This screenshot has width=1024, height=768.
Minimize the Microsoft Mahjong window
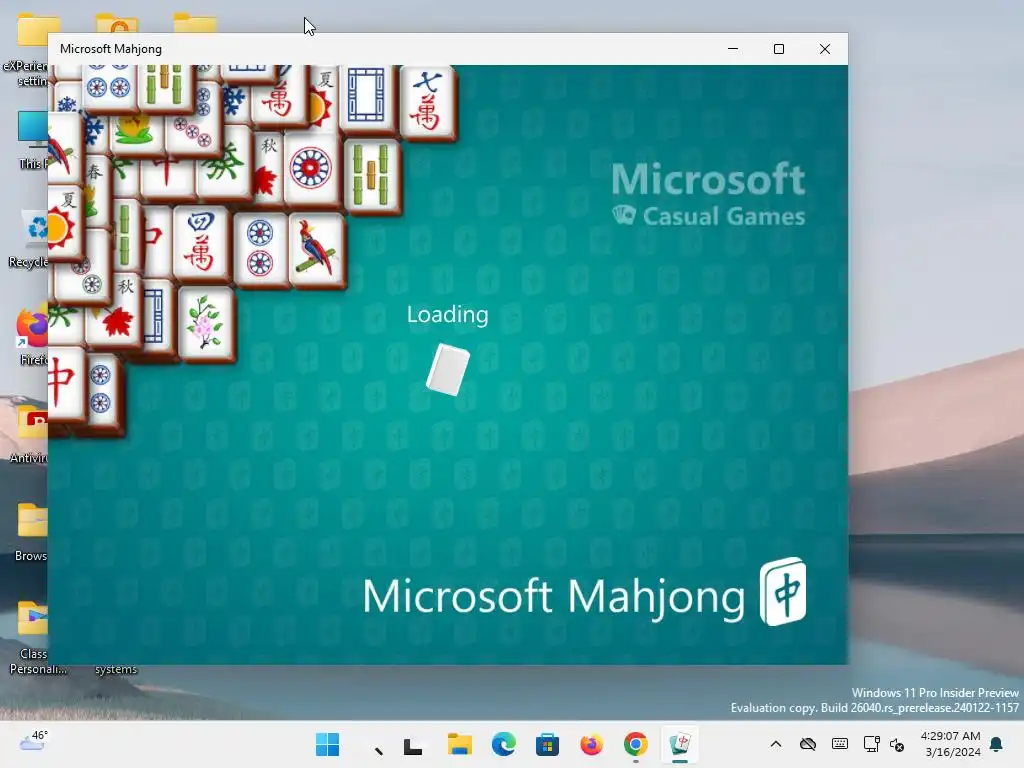pyautogui.click(x=733, y=49)
